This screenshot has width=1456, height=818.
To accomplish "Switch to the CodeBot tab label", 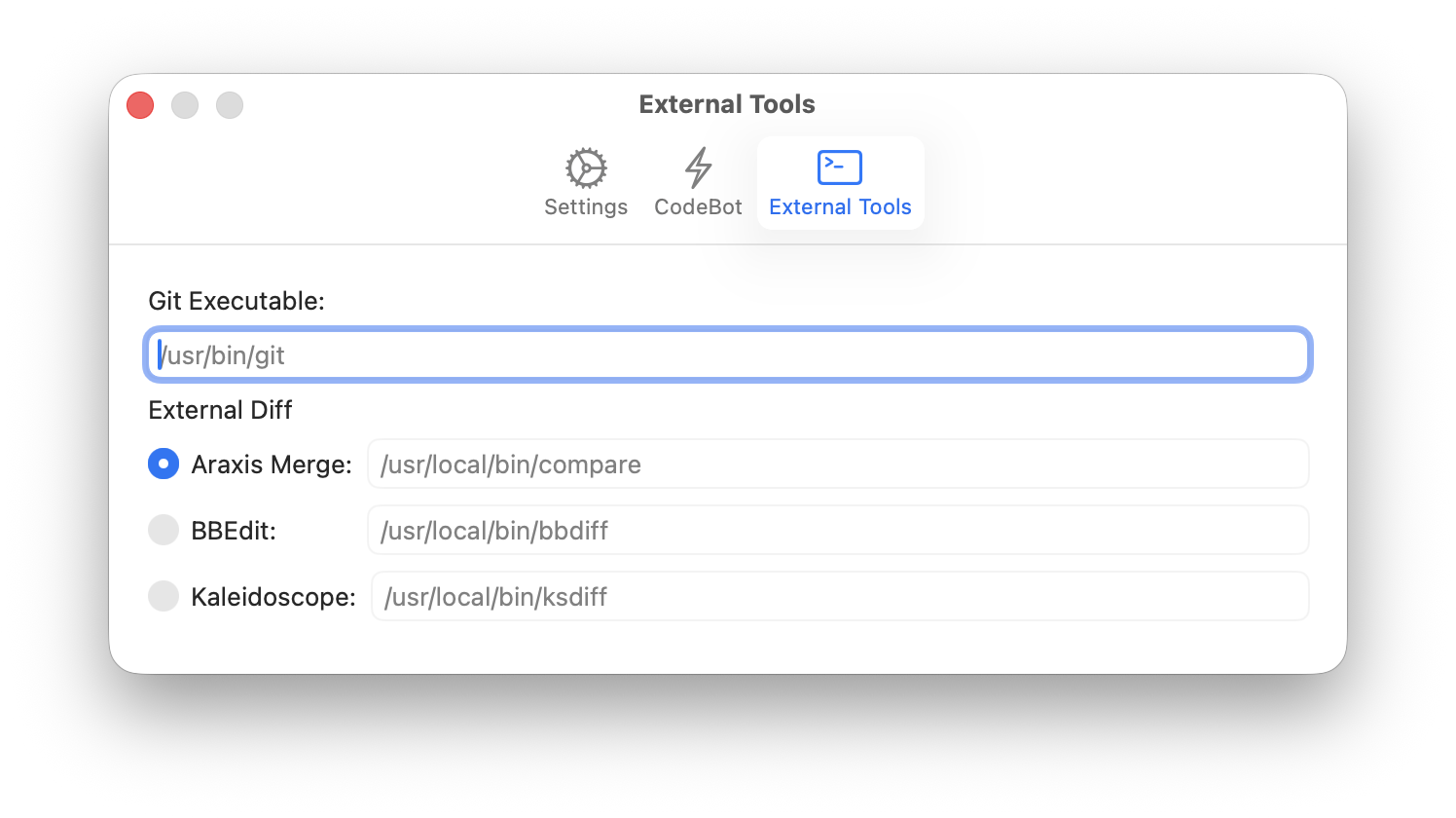I will [698, 207].
